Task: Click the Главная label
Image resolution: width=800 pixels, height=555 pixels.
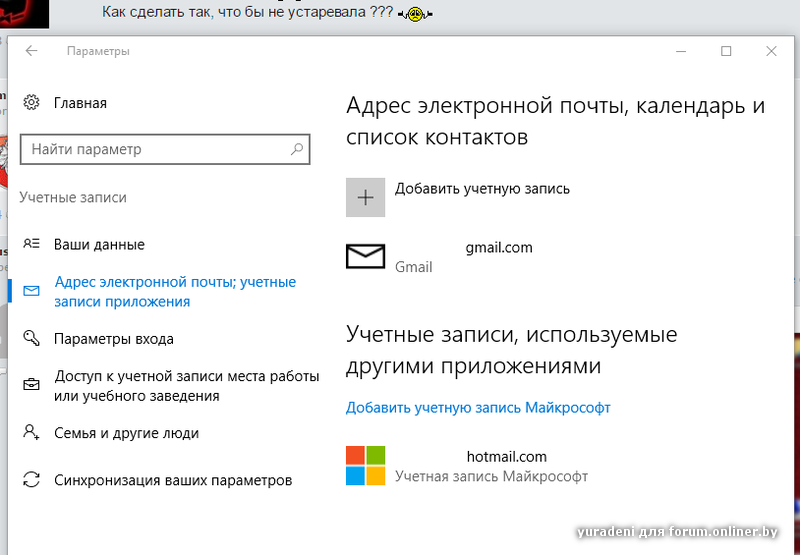Action: 80,103
